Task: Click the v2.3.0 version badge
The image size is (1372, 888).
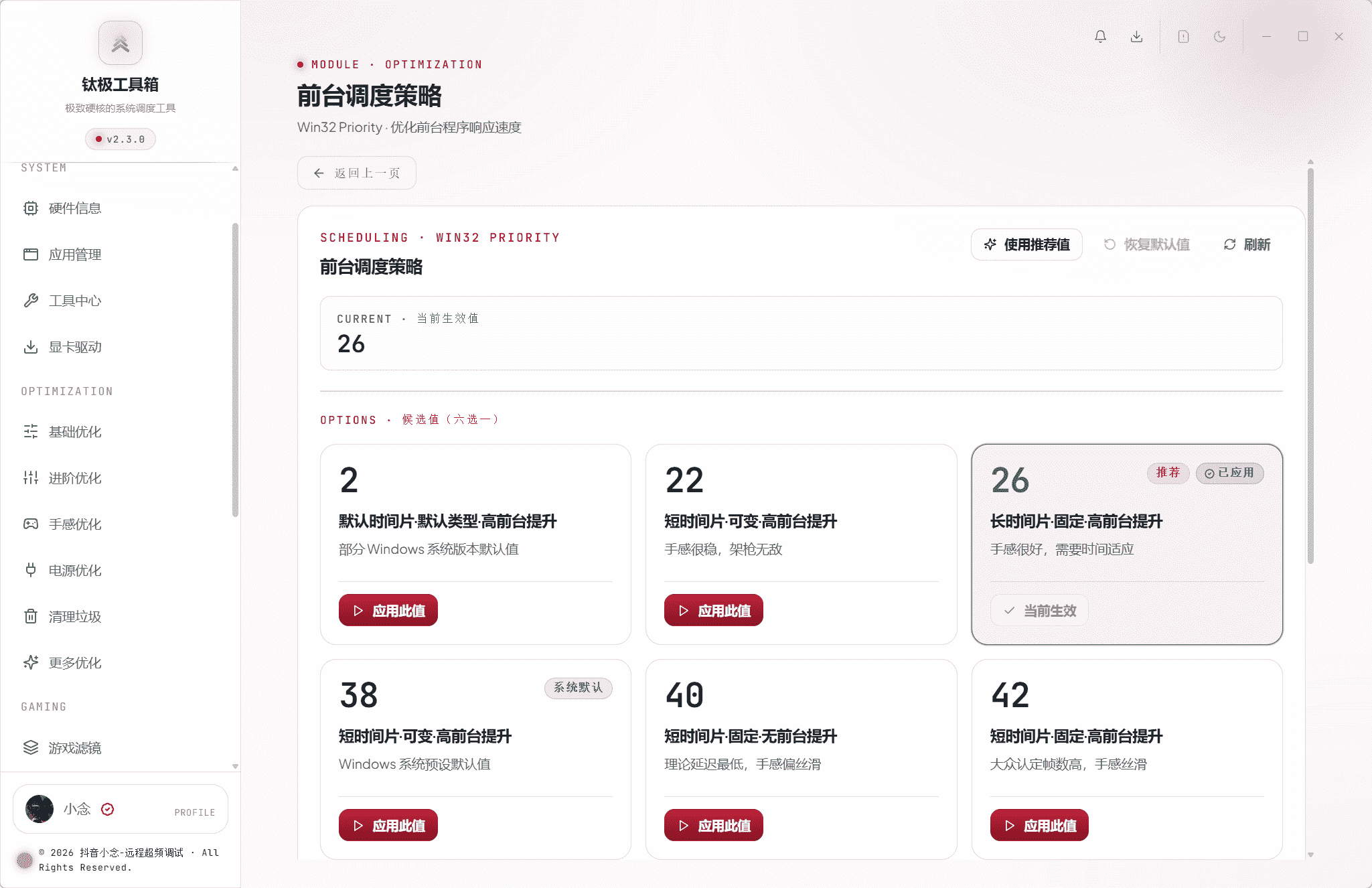Action: (x=121, y=139)
